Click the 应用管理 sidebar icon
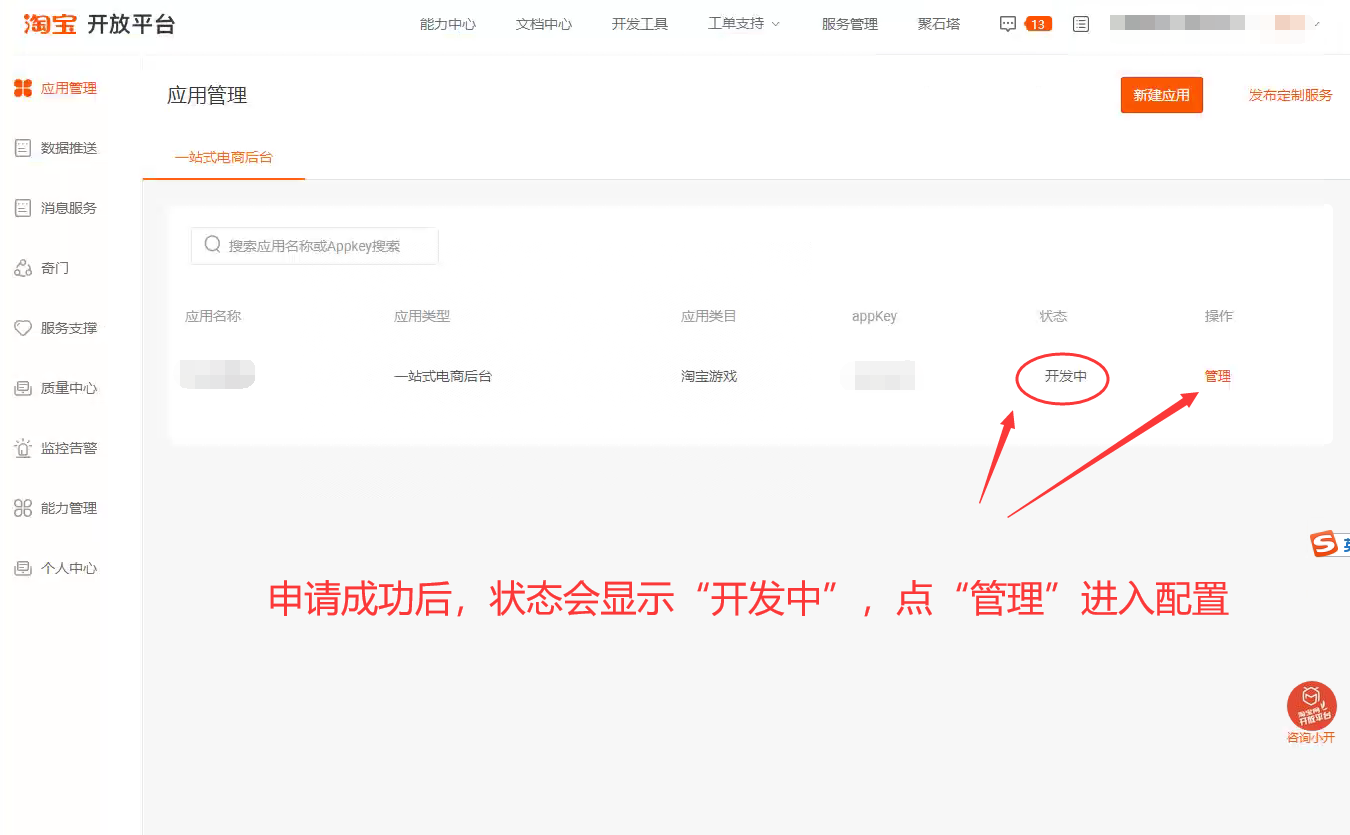The image size is (1350, 835). pos(23,88)
